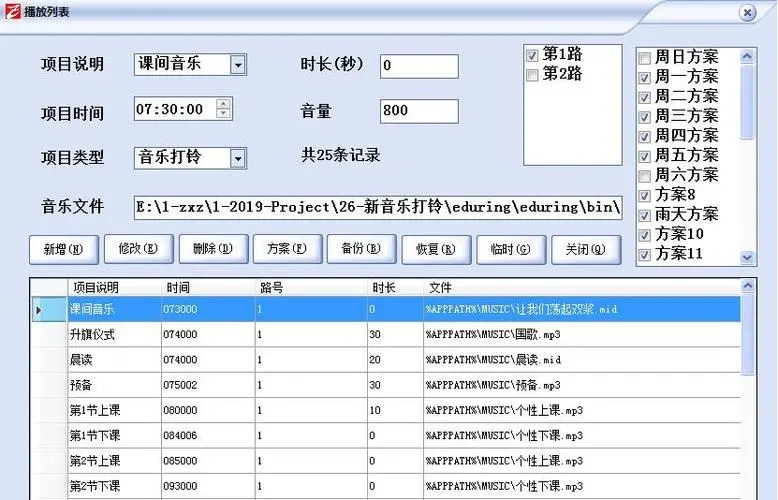
Task: Toggle the 第1路 channel checkbox
Action: 532,55
